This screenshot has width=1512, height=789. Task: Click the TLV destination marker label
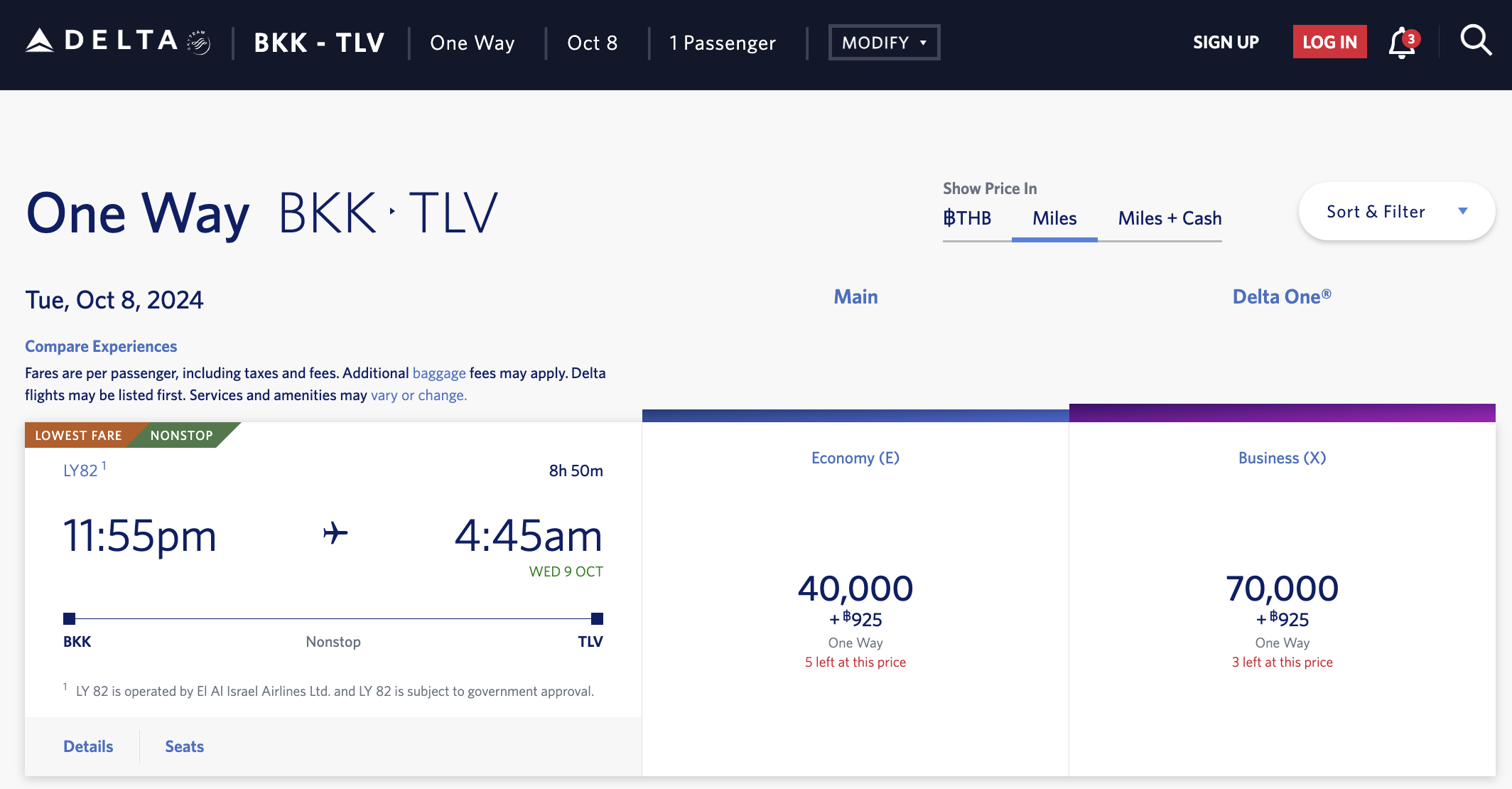pos(590,641)
